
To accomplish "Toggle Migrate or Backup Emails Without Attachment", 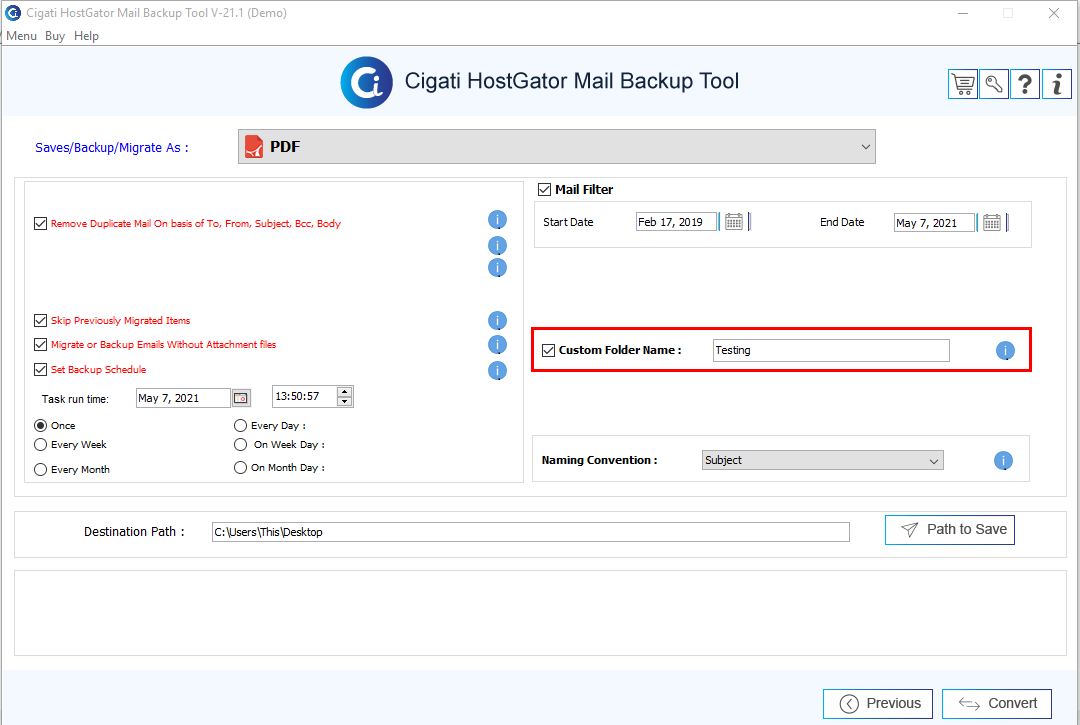I will coord(40,344).
